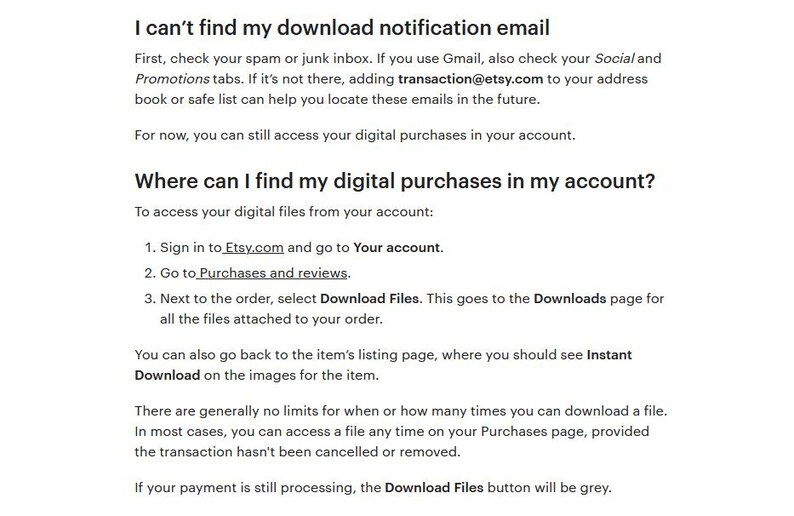Viewport: 794px width, 516px height.
Task: Open the Purchases and reviews link
Action: click(x=272, y=273)
